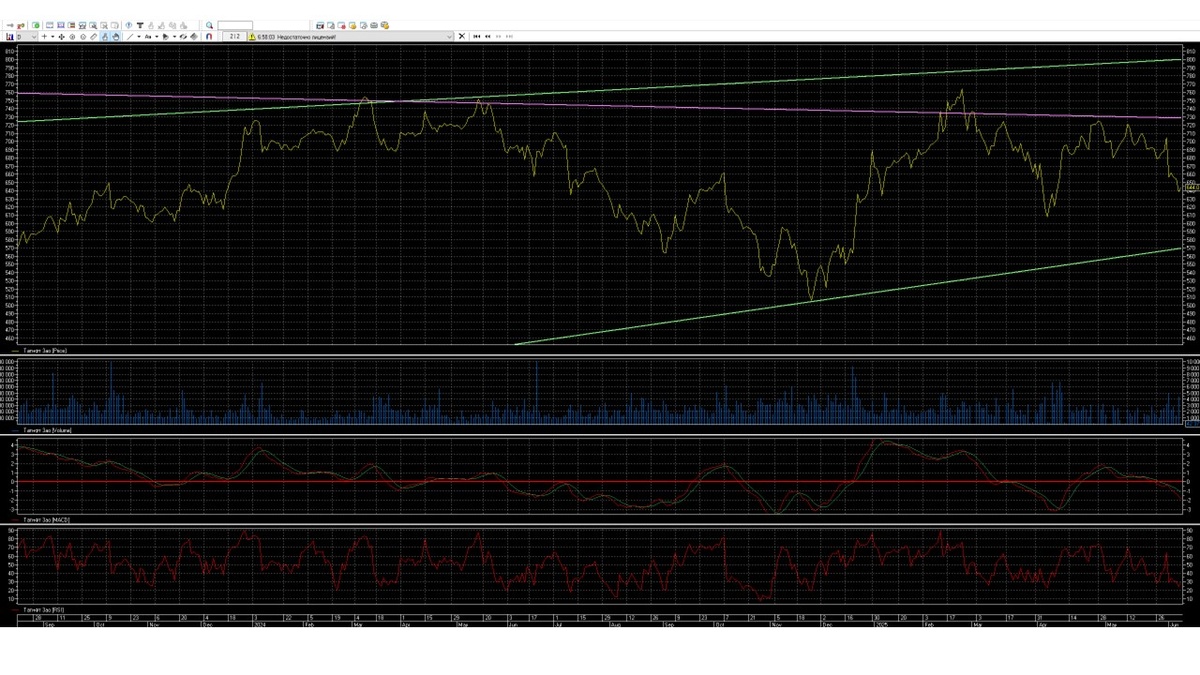Select the Aa text label tool
This screenshot has width=1200, height=675.
click(x=148, y=36)
